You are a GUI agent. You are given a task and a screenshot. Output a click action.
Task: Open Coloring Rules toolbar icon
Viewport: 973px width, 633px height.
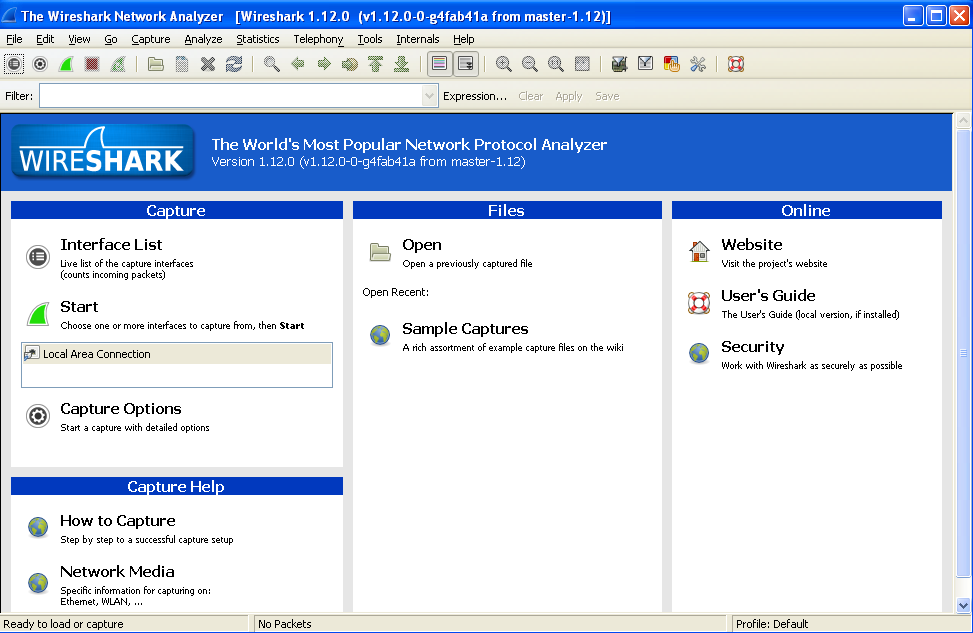[x=671, y=64]
